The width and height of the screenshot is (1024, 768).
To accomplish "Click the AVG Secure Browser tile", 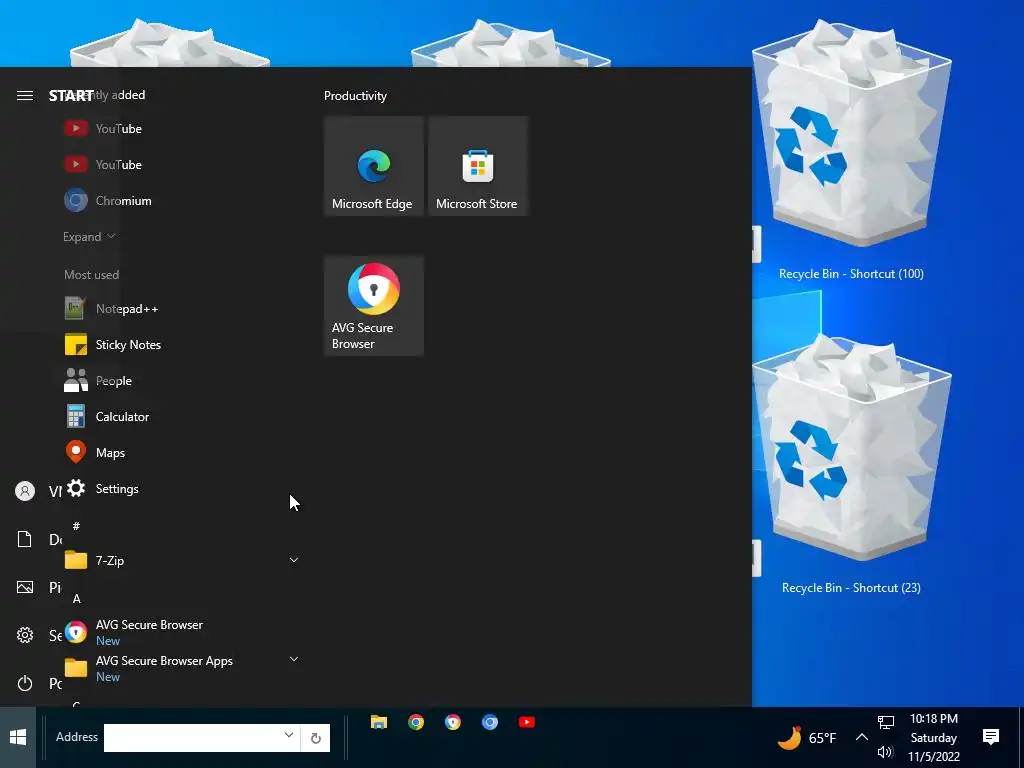I will tap(374, 306).
